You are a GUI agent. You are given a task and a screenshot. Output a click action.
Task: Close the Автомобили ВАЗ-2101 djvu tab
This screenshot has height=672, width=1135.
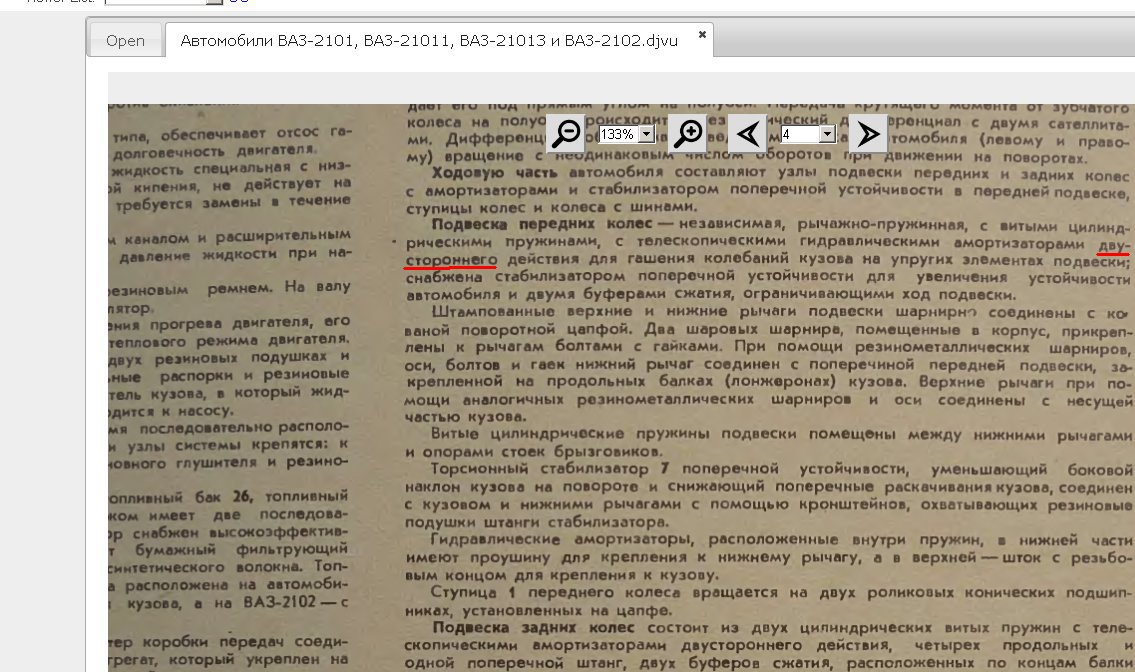coord(701,34)
